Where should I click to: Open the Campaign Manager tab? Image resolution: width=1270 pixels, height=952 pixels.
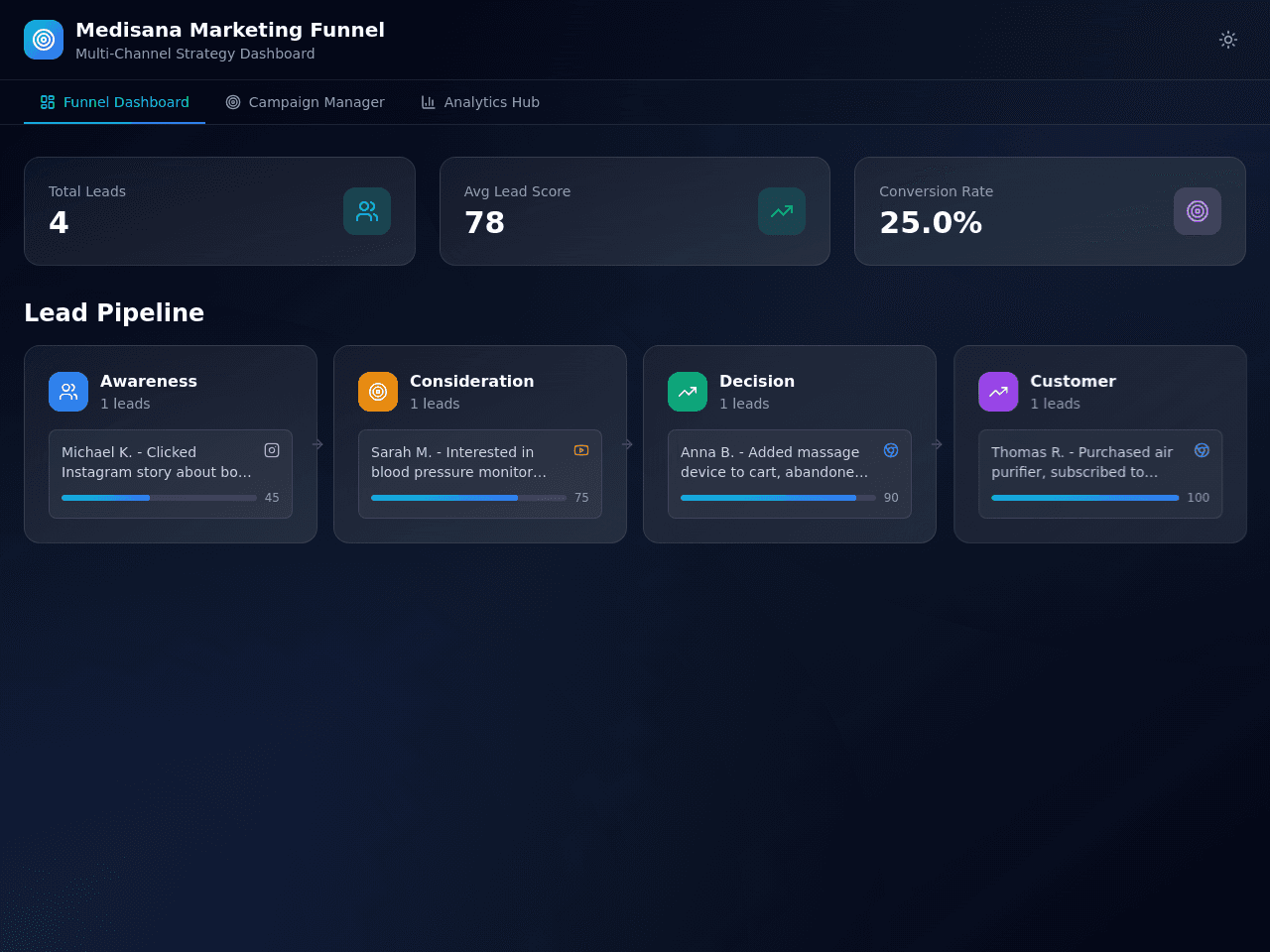pyautogui.click(x=306, y=102)
